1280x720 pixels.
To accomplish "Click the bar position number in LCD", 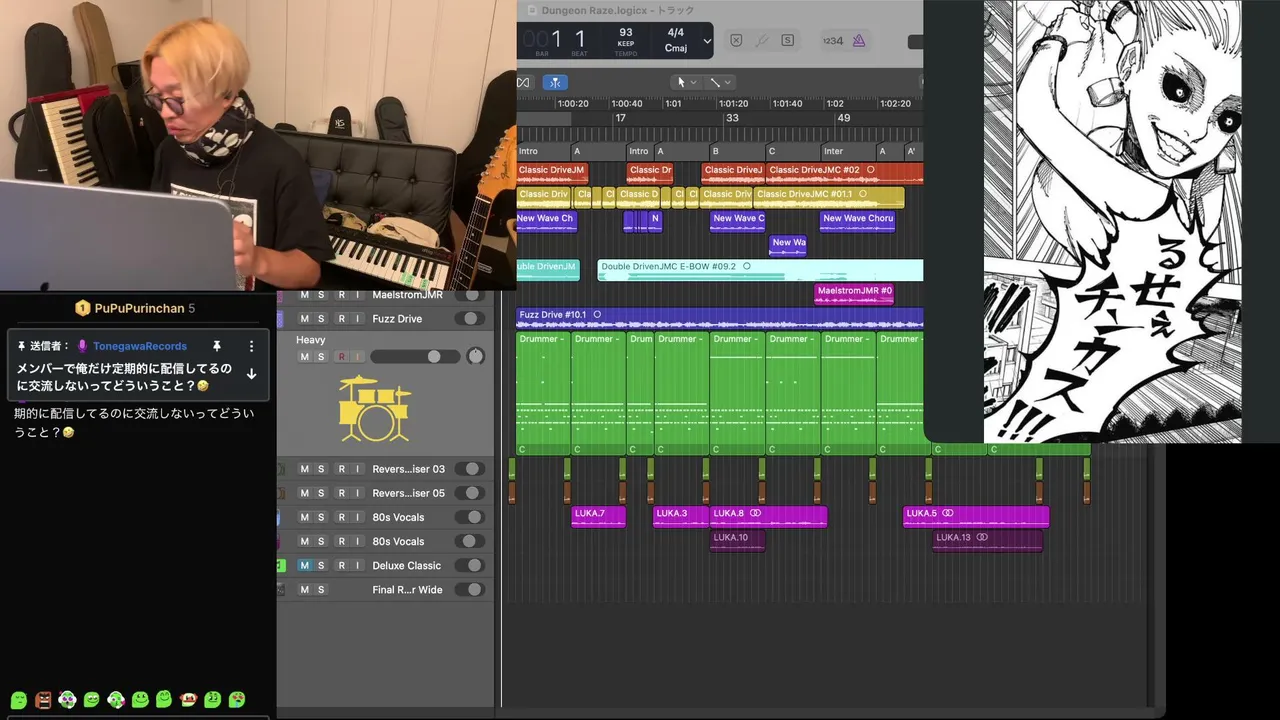I will point(556,39).
